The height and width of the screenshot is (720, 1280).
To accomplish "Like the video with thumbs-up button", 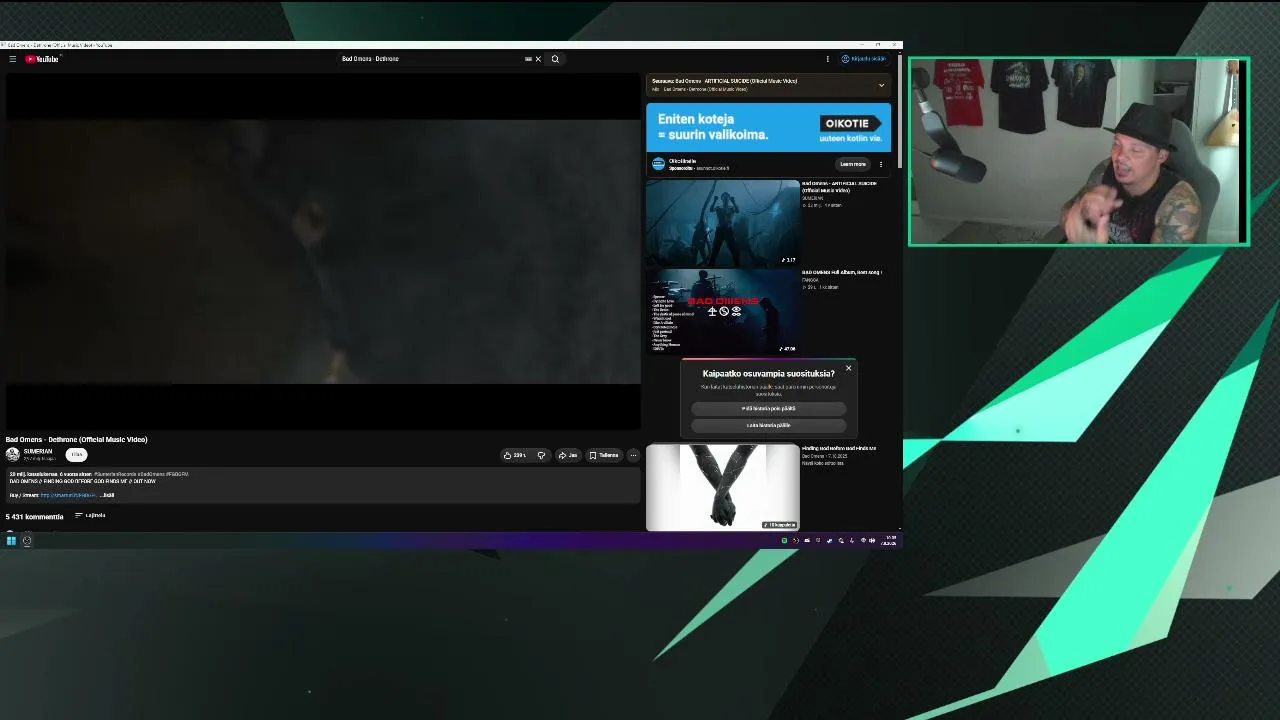I will (515, 455).
